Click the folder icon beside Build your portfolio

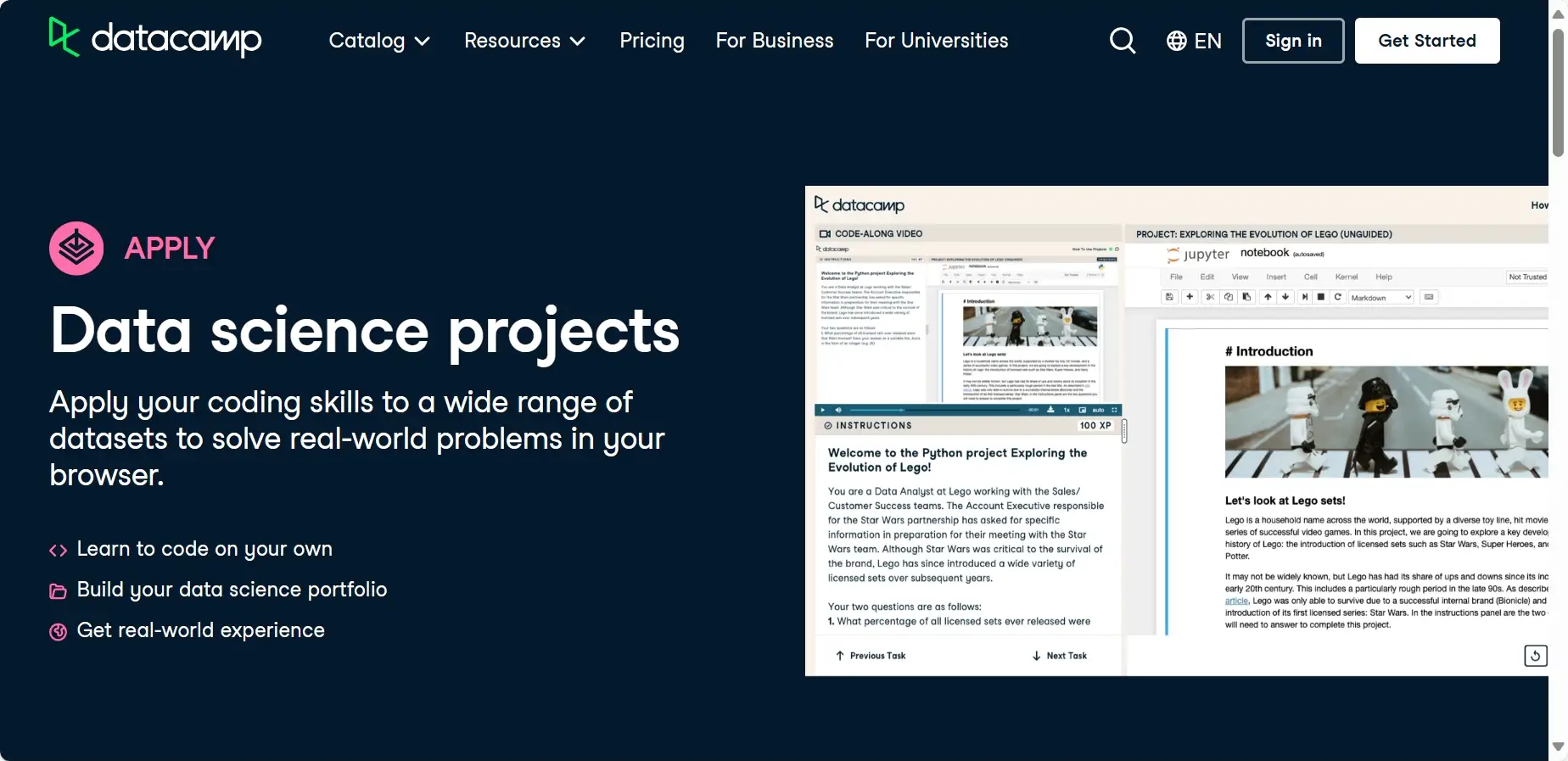[x=58, y=591]
